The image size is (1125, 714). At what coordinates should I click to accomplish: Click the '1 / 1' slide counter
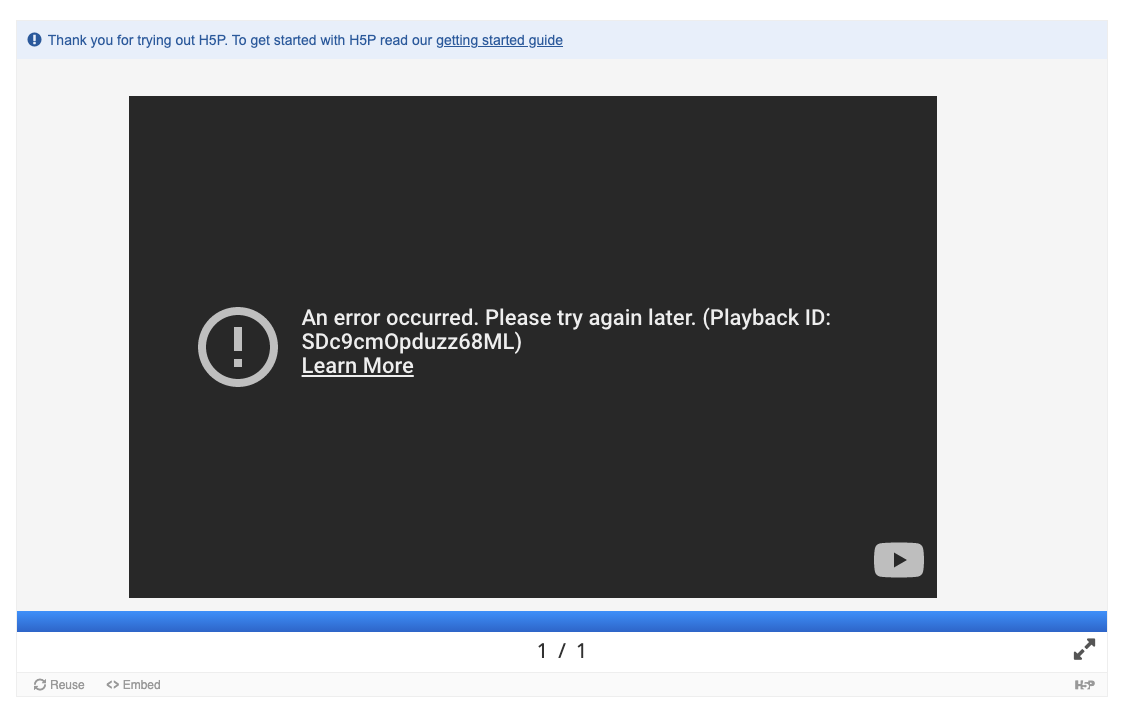(x=562, y=651)
